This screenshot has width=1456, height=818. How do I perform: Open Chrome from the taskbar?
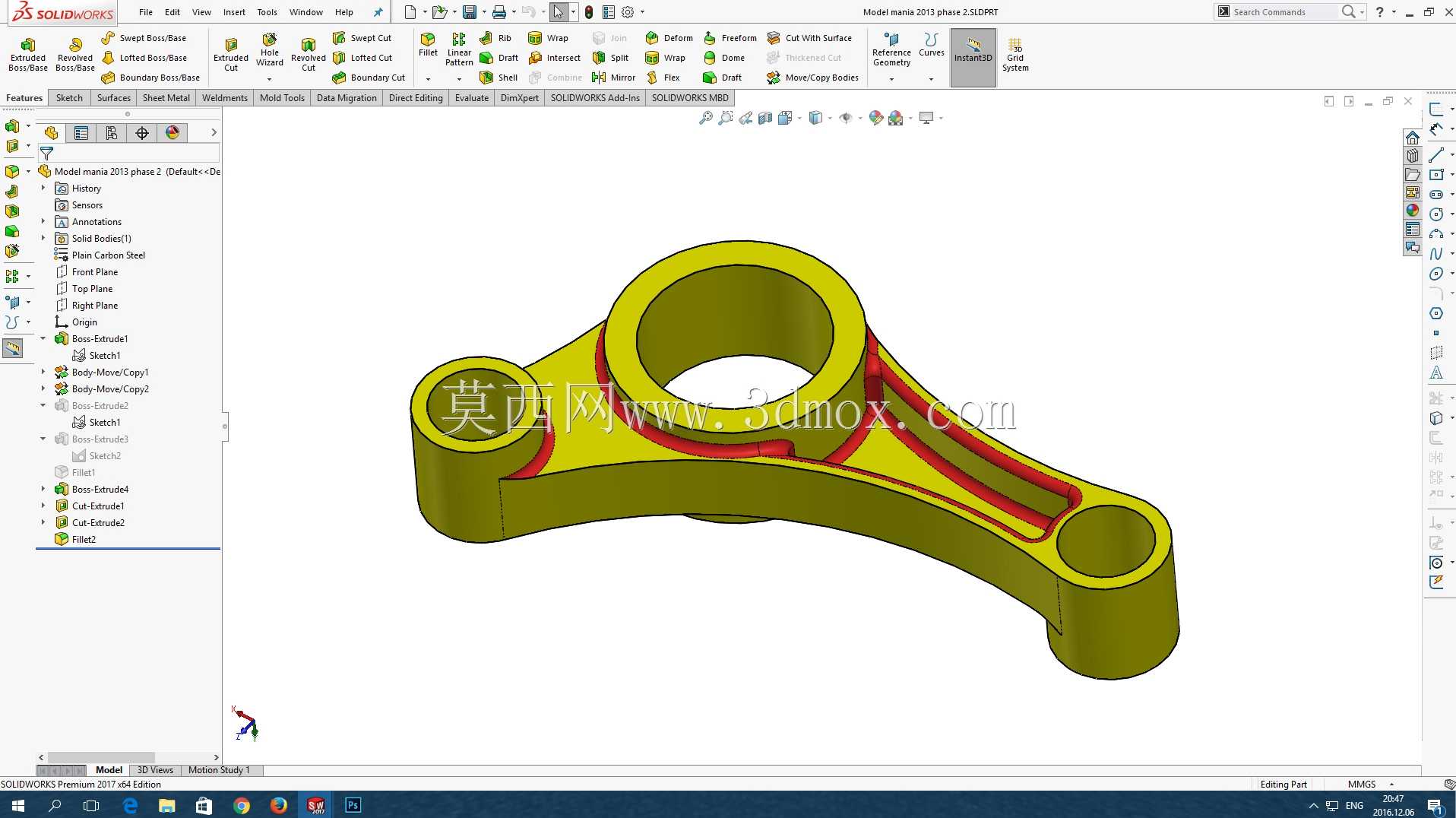242,805
